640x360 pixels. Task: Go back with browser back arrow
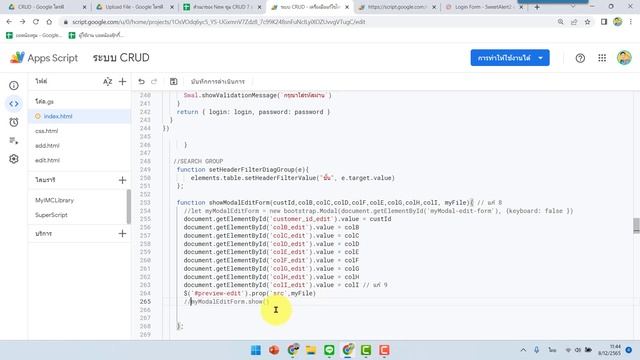pyautogui.click(x=9, y=22)
